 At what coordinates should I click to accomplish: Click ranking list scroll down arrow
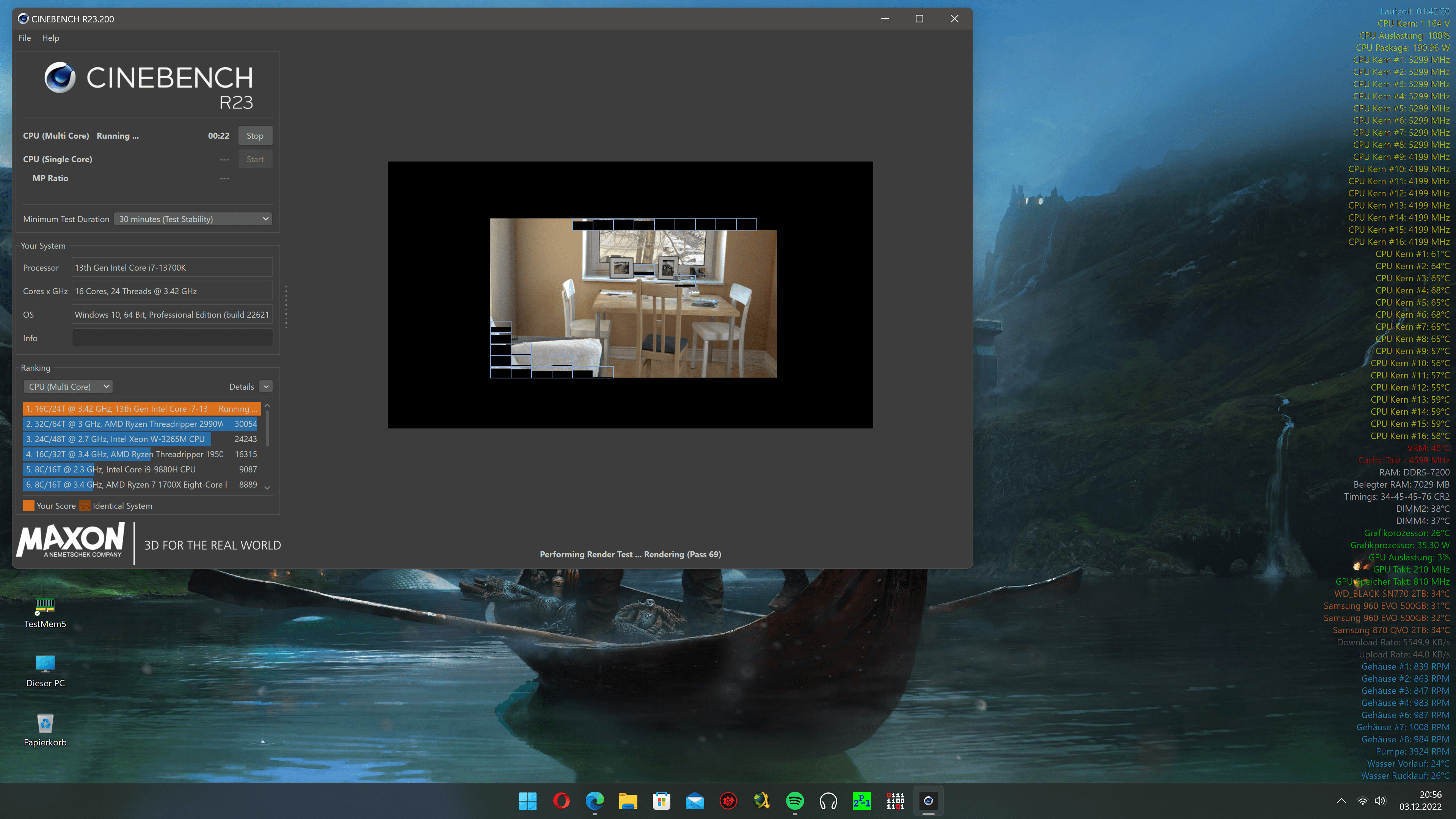pyautogui.click(x=267, y=487)
